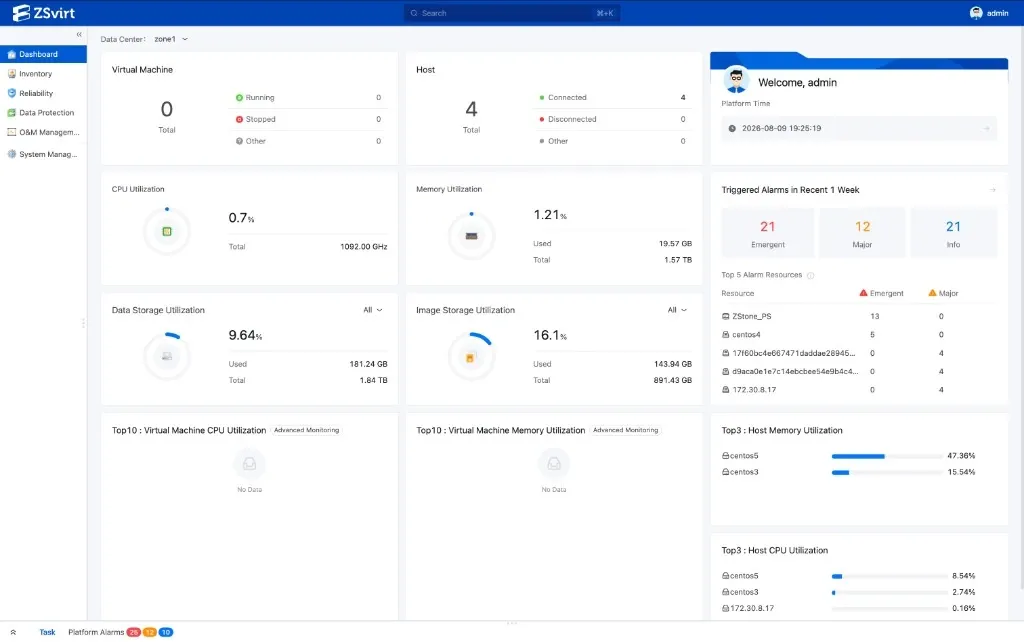Viewport: 1024px width, 642px height.
Task: Click the orange platform alarms badge
Action: (150, 632)
